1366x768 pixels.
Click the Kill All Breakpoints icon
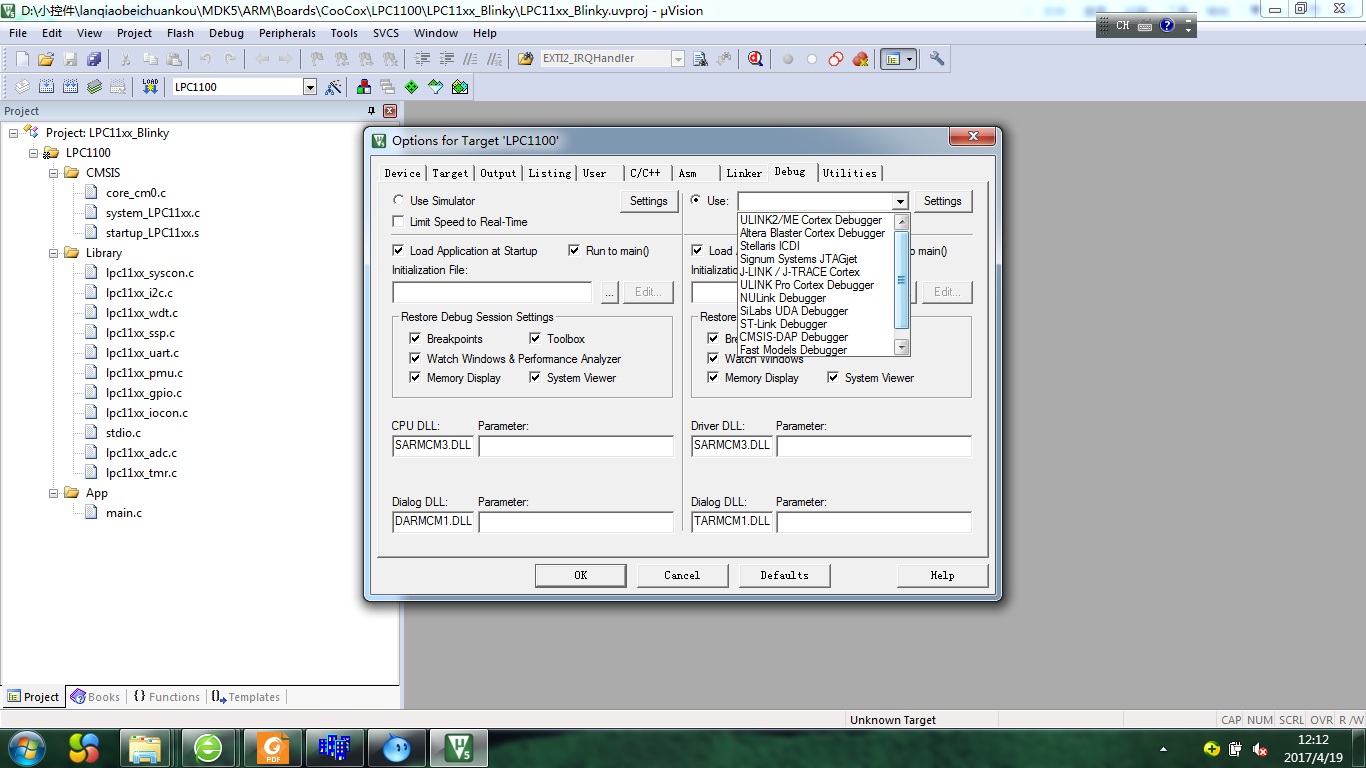(860, 59)
